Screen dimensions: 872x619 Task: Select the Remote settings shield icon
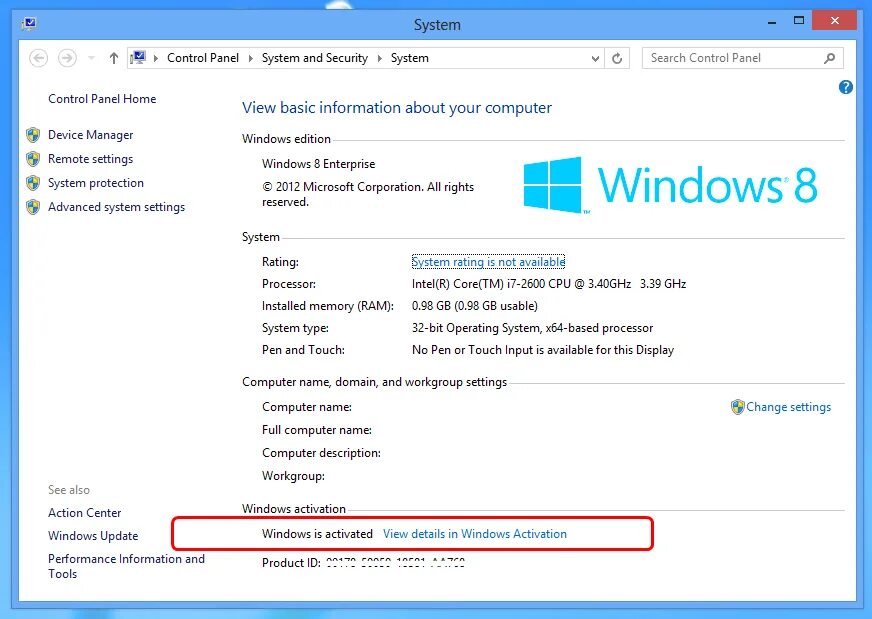(34, 158)
